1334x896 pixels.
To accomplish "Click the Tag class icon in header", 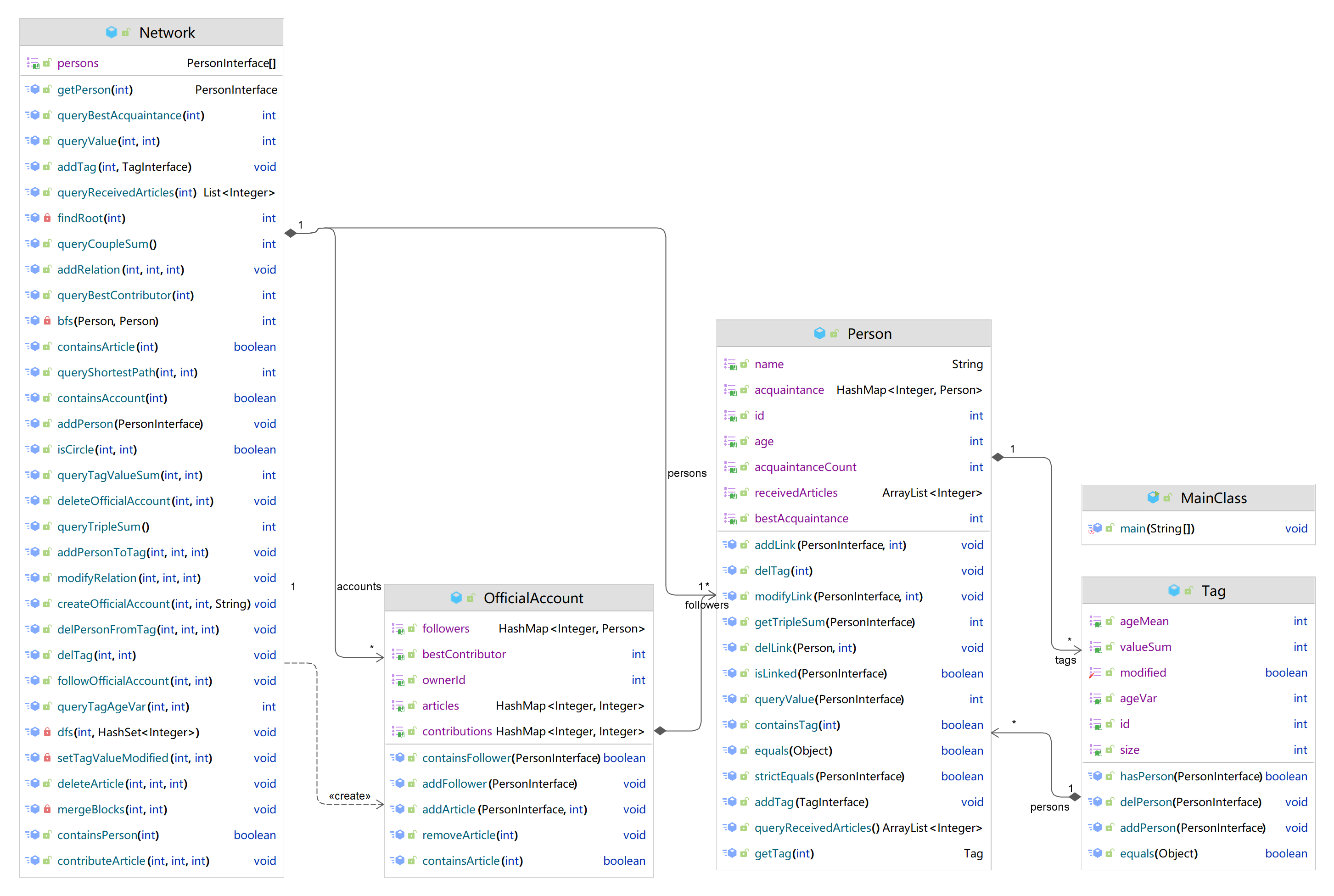I will tap(1173, 590).
